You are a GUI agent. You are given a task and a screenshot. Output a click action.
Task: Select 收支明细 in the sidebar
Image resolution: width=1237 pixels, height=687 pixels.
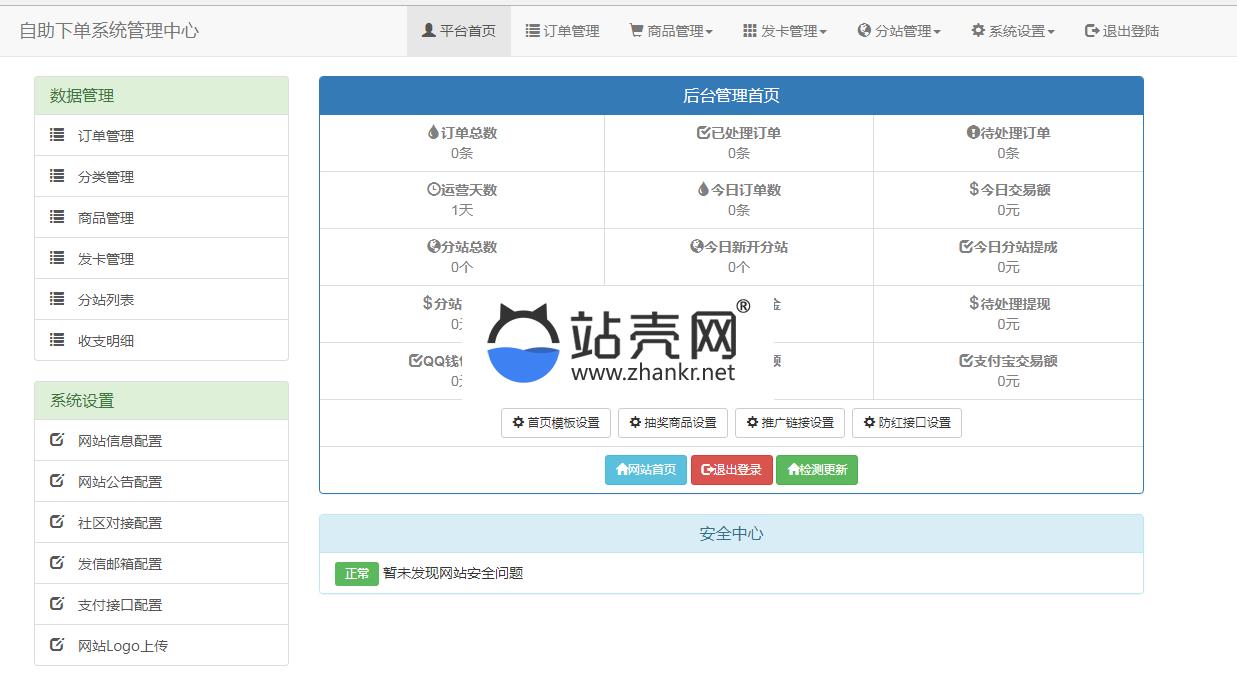[106, 341]
